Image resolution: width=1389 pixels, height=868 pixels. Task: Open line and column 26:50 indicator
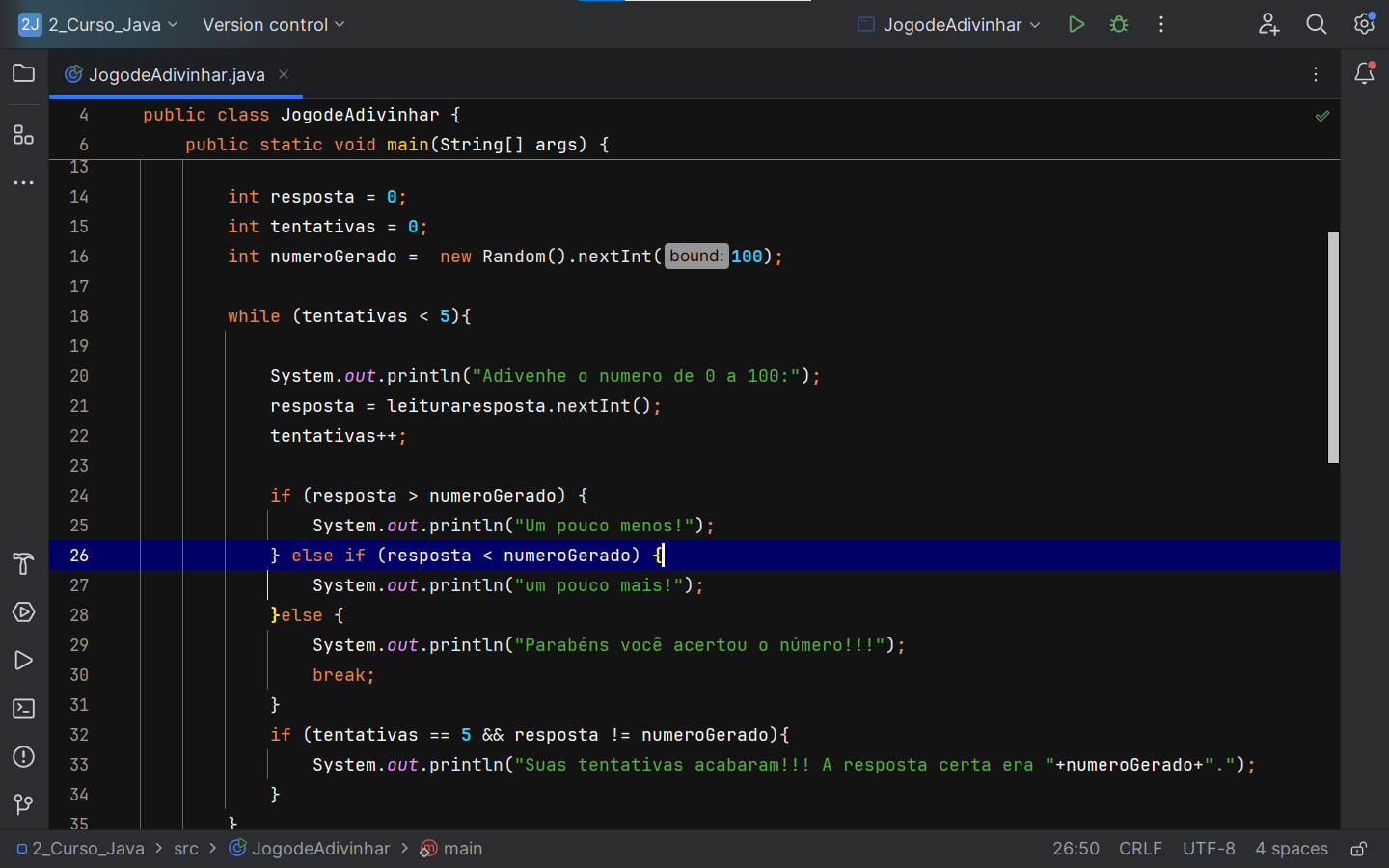1076,849
